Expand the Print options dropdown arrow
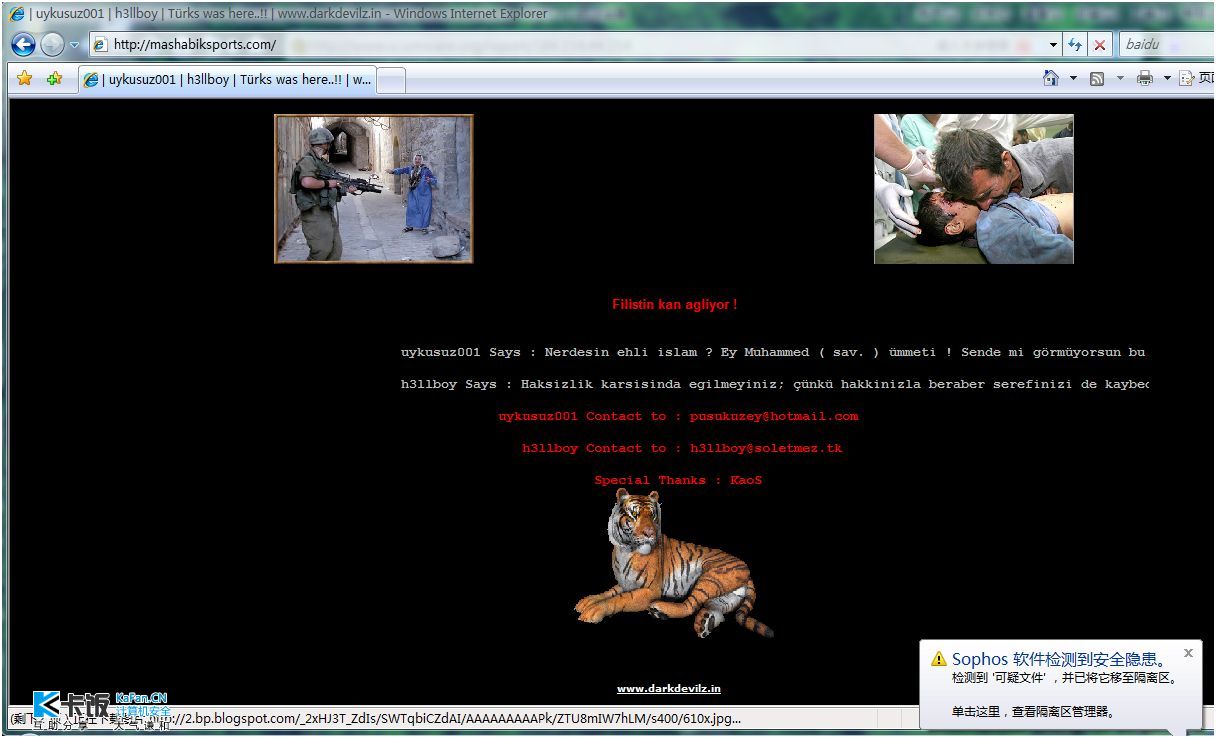This screenshot has width=1216, height=738. point(1166,78)
